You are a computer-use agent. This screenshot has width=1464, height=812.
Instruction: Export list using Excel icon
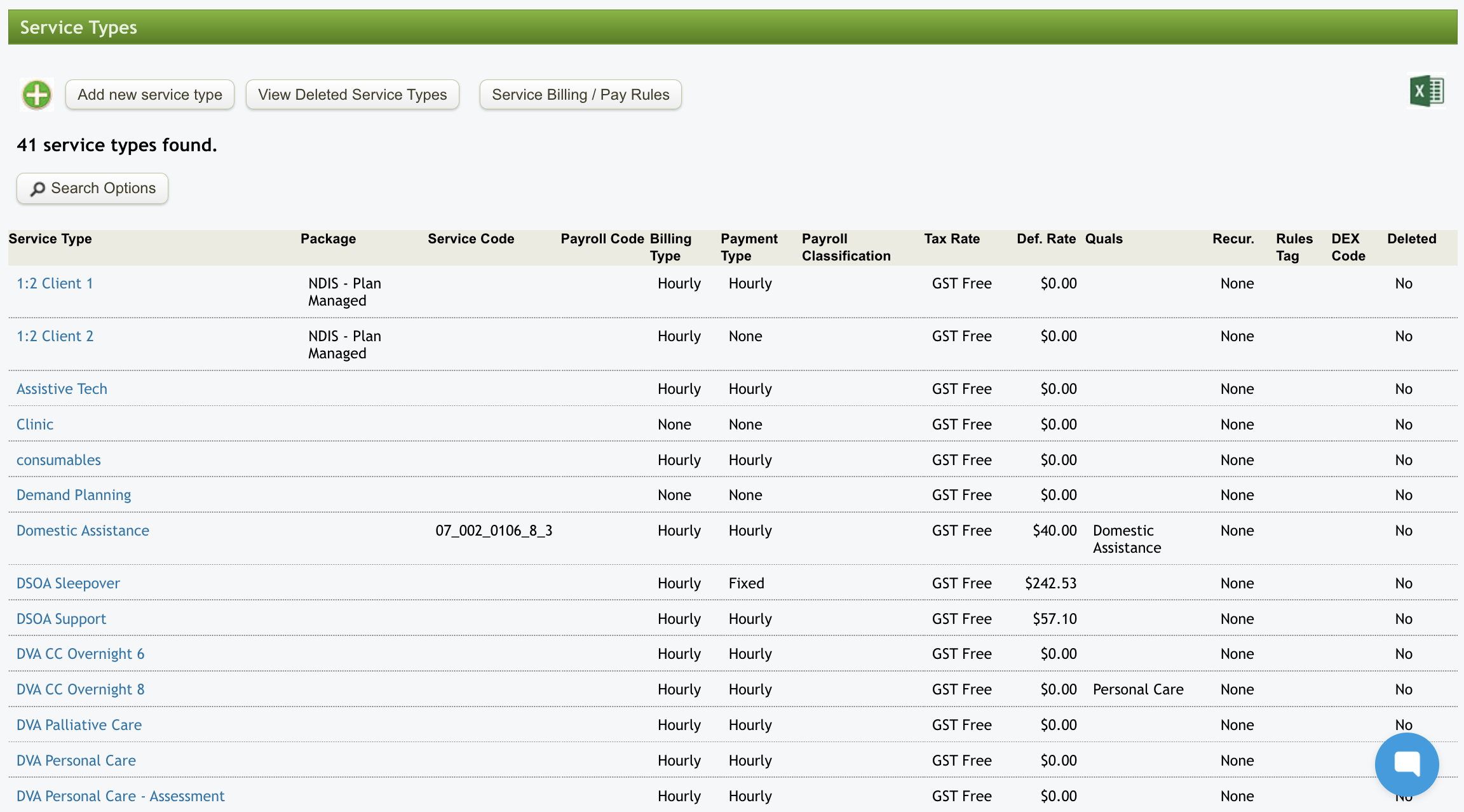click(x=1427, y=91)
